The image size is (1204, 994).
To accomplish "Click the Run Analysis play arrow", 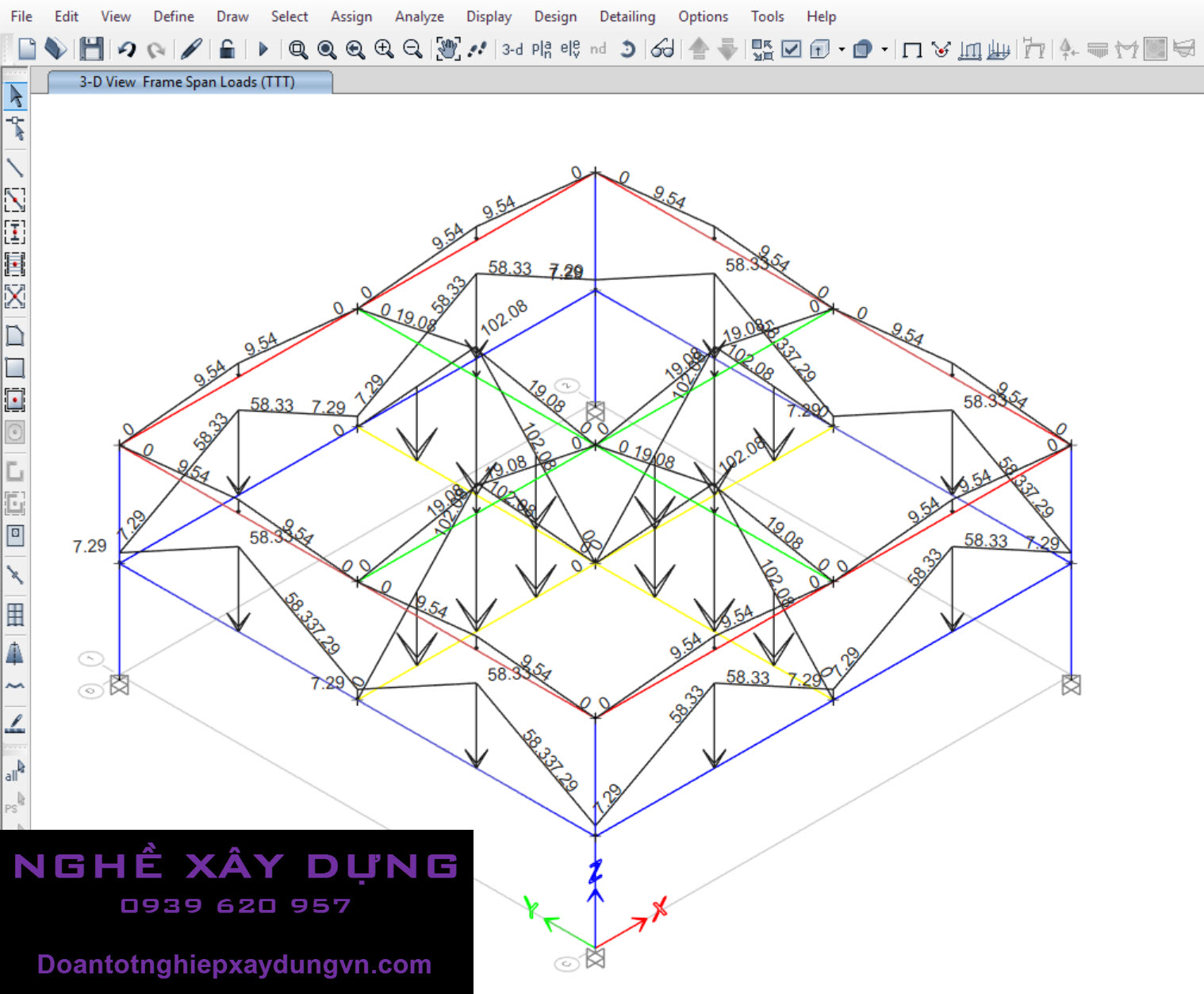I will tap(263, 49).
